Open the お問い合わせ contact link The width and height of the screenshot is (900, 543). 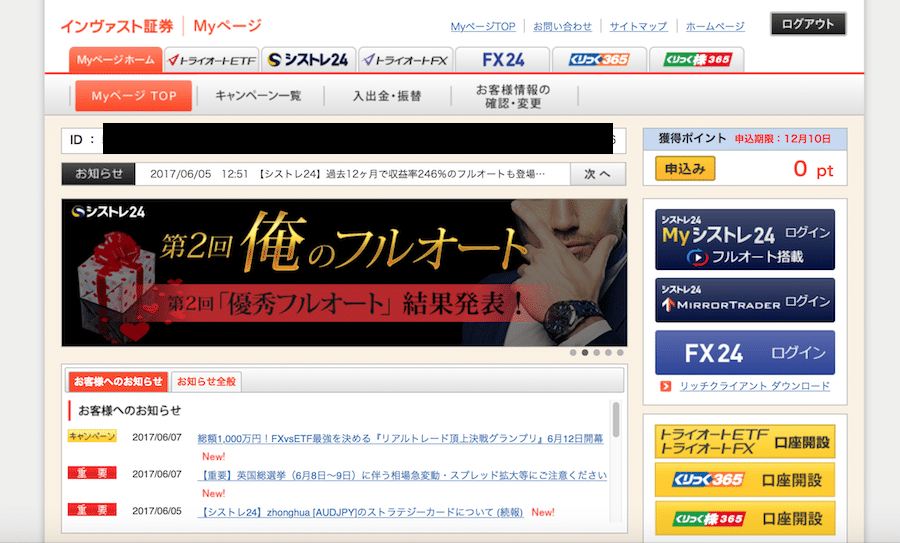562,26
